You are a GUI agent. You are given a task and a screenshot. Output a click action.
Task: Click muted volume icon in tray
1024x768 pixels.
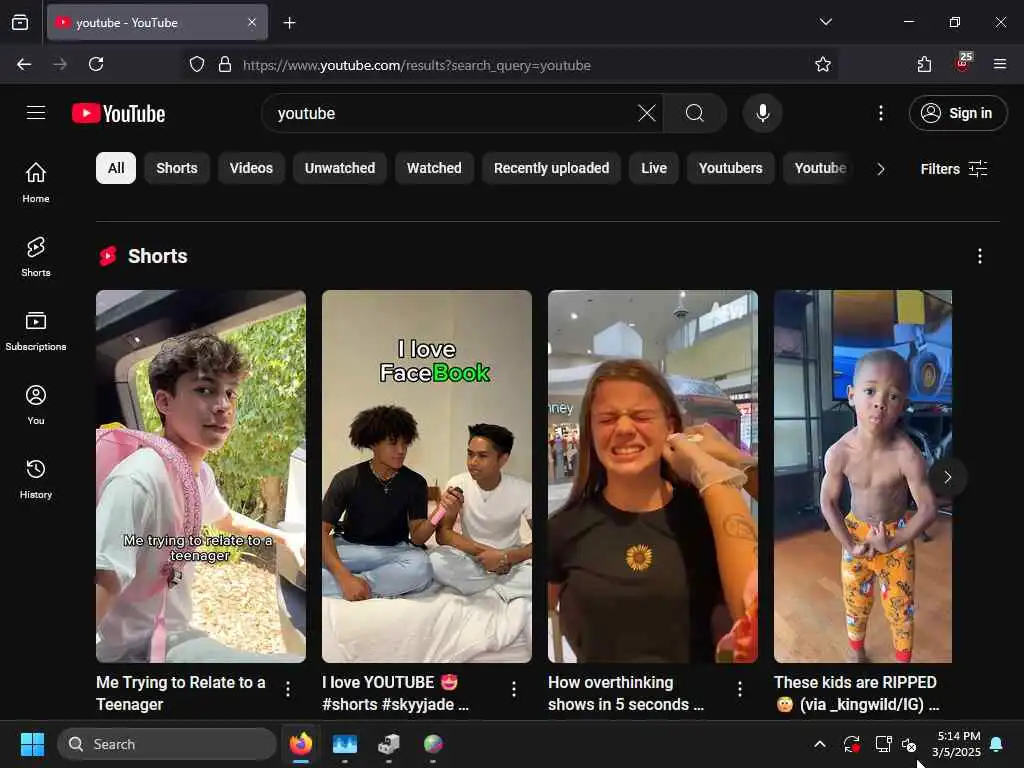pyautogui.click(x=910, y=744)
